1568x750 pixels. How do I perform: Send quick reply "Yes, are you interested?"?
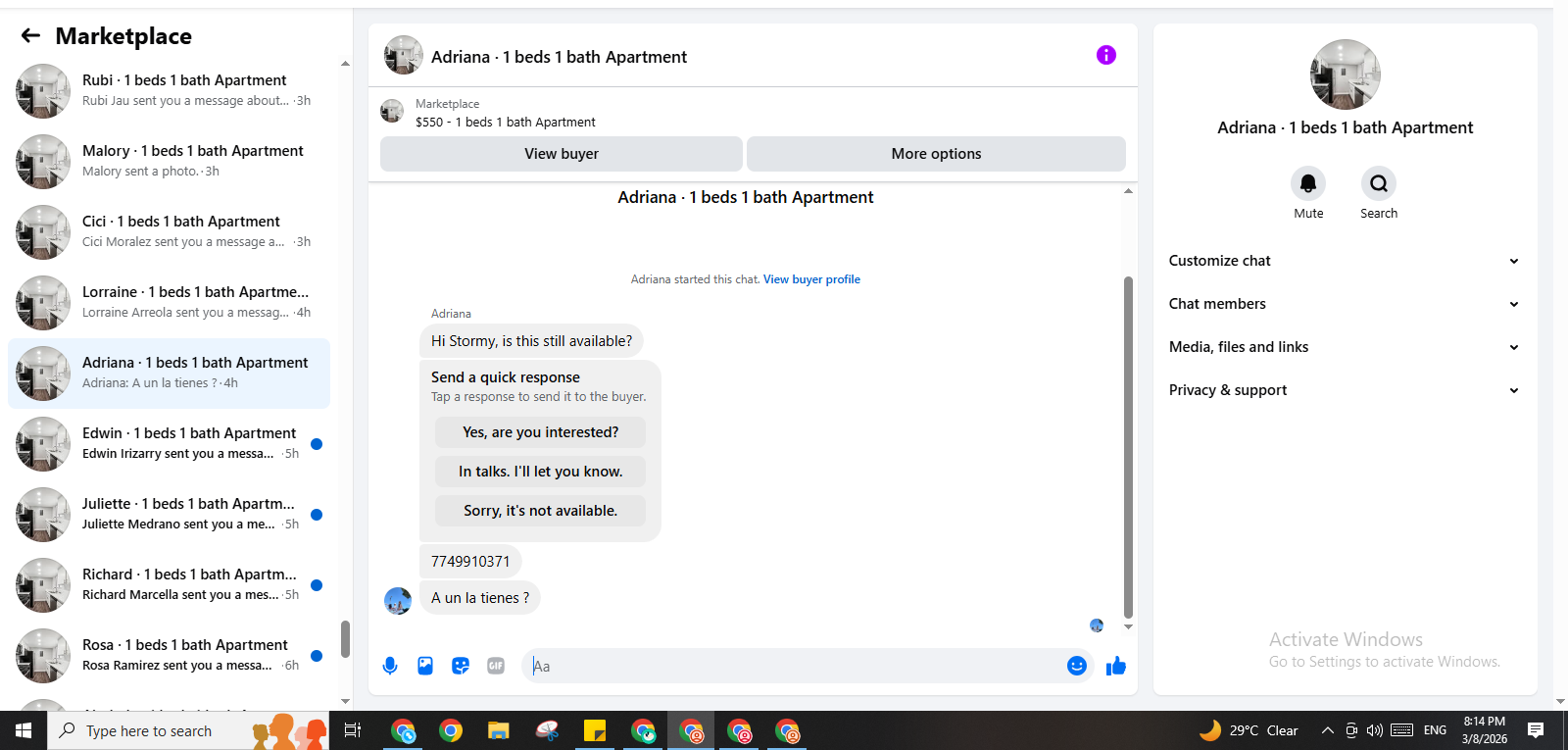click(540, 432)
